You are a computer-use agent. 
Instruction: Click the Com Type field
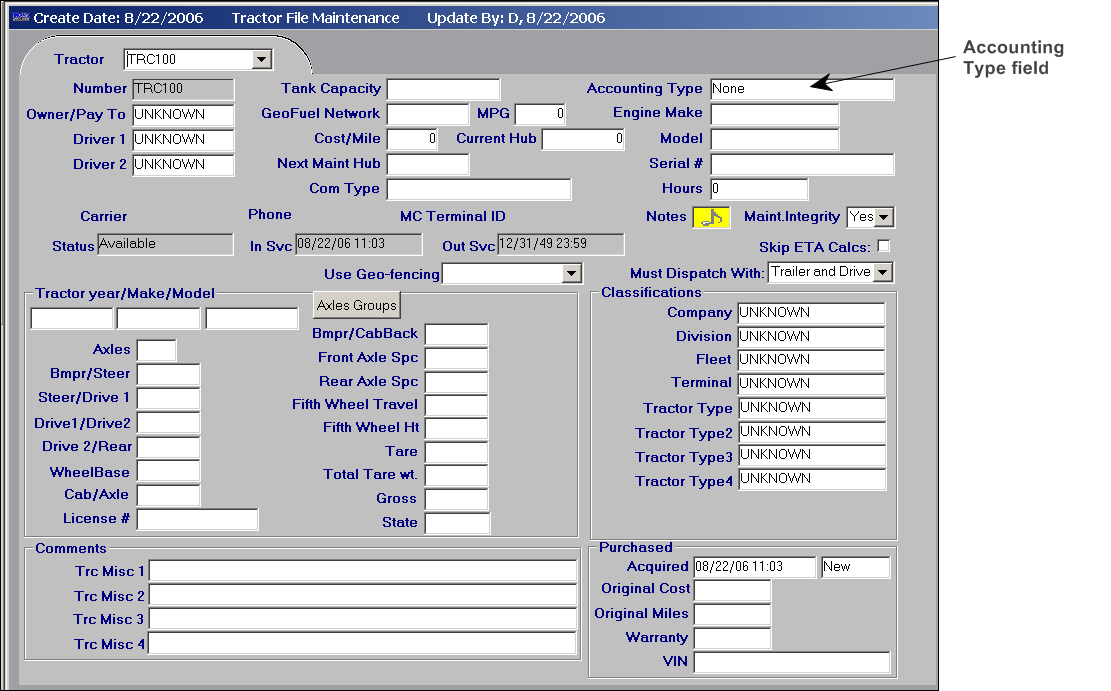click(x=479, y=189)
